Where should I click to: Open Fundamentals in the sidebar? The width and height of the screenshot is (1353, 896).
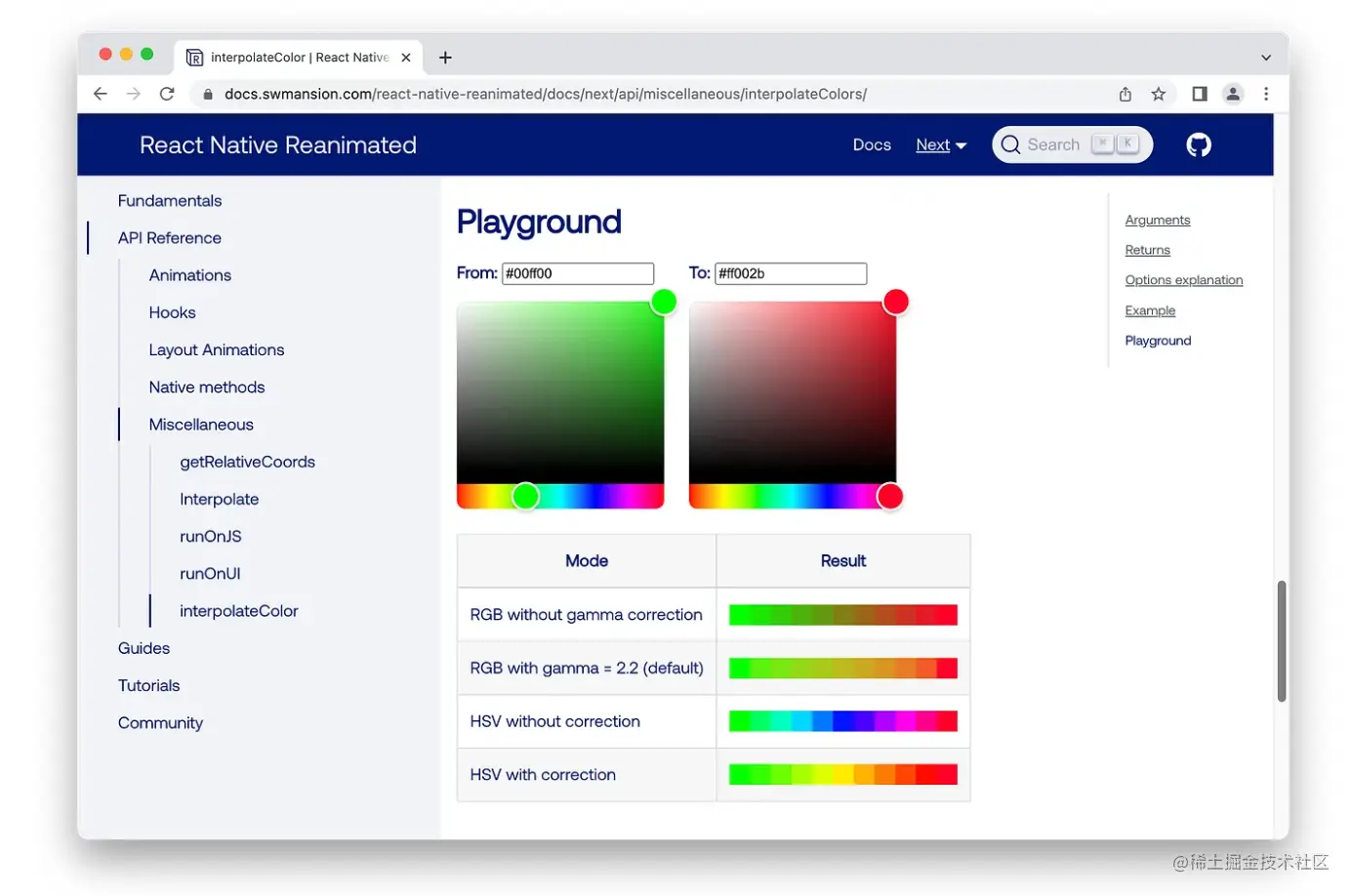click(170, 200)
